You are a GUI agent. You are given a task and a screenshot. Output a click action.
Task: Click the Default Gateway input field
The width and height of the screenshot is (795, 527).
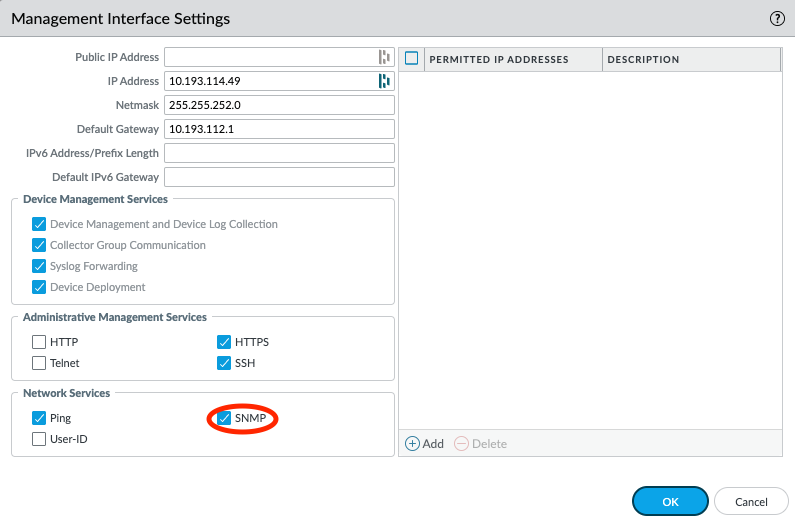pos(279,129)
